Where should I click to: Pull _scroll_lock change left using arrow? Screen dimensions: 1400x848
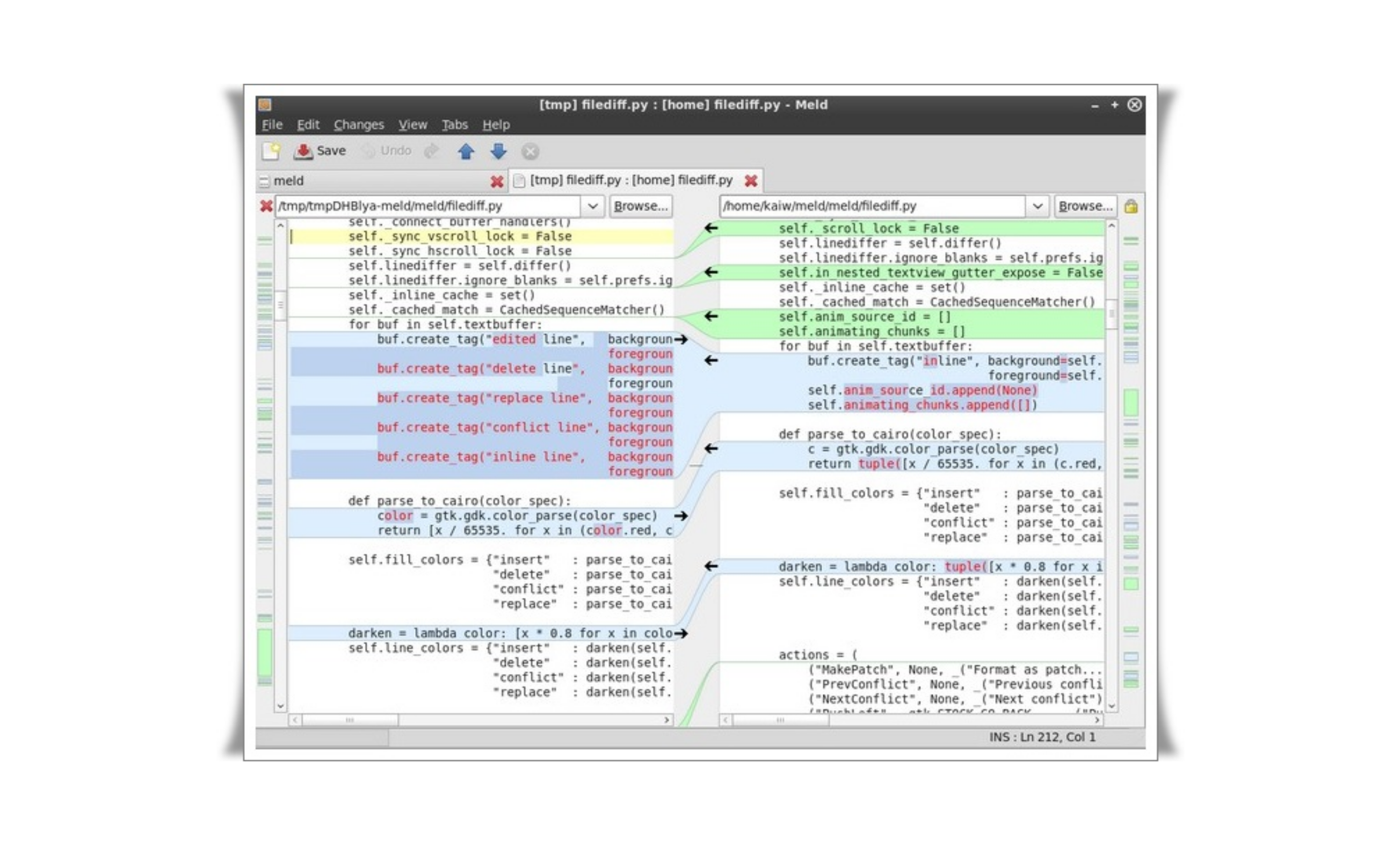click(x=711, y=228)
